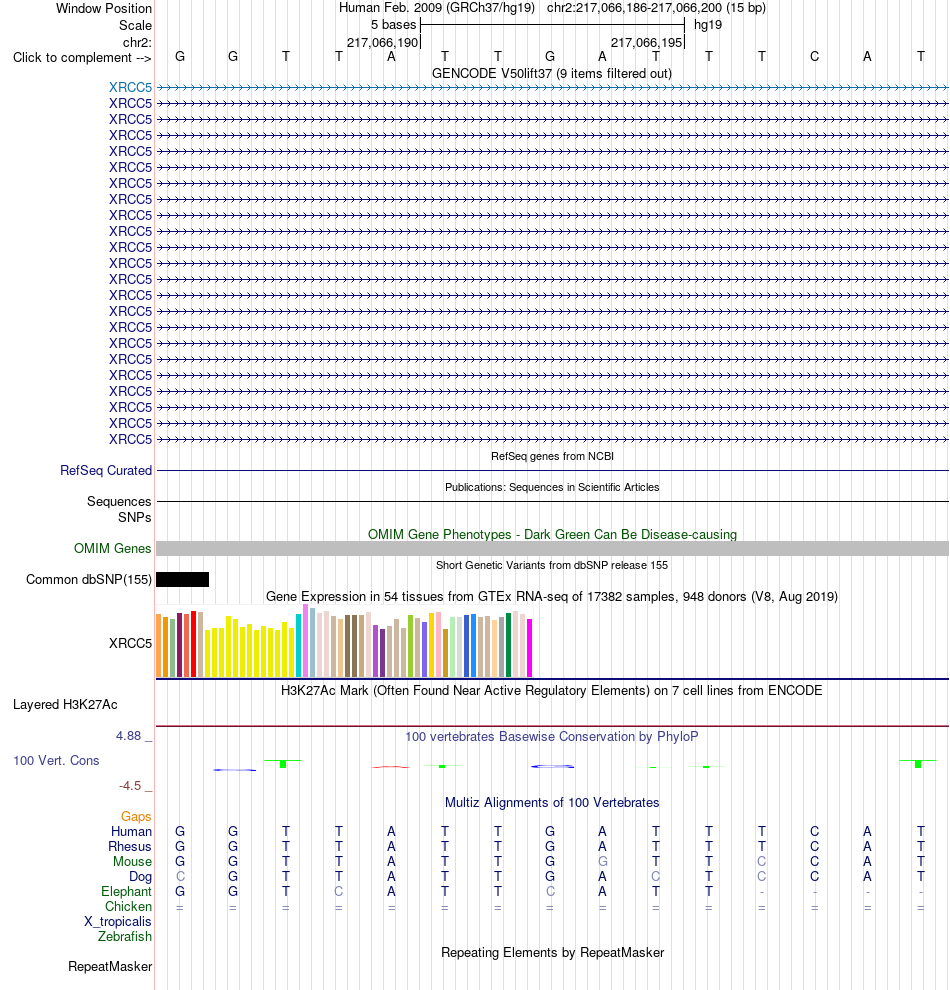Open the 'OMIM Gene Phenotypes - Dark Green Can Be Disease-causing' title
This screenshot has height=990, width=950.
pos(552,534)
